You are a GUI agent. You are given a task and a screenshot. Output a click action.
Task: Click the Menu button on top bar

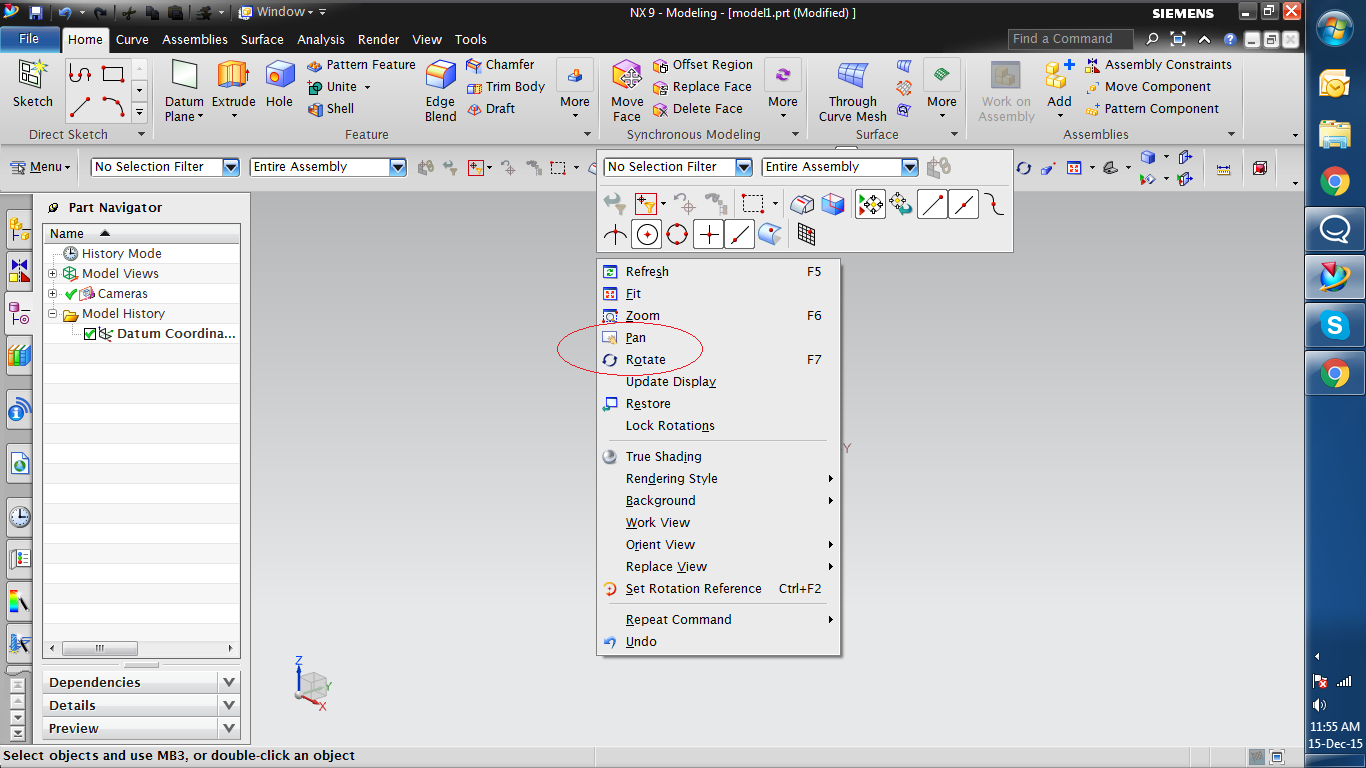[x=41, y=167]
